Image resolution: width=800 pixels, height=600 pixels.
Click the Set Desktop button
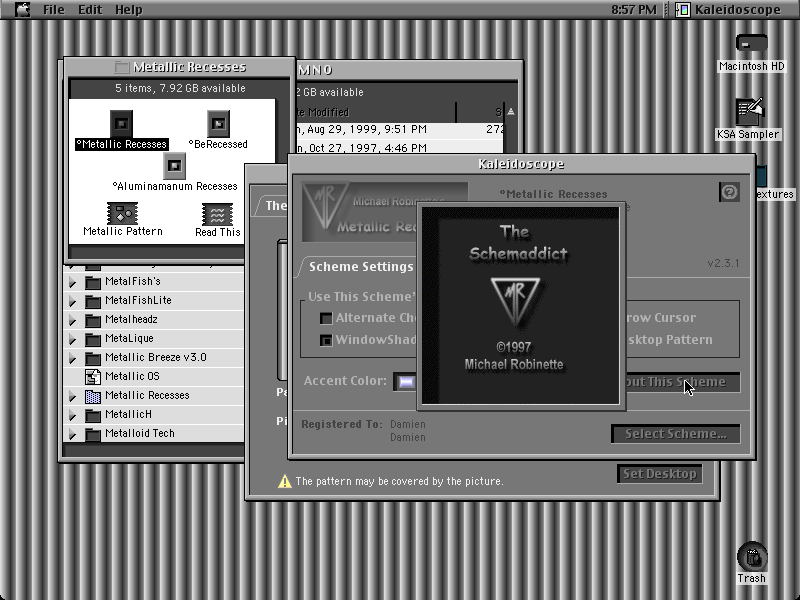(660, 474)
